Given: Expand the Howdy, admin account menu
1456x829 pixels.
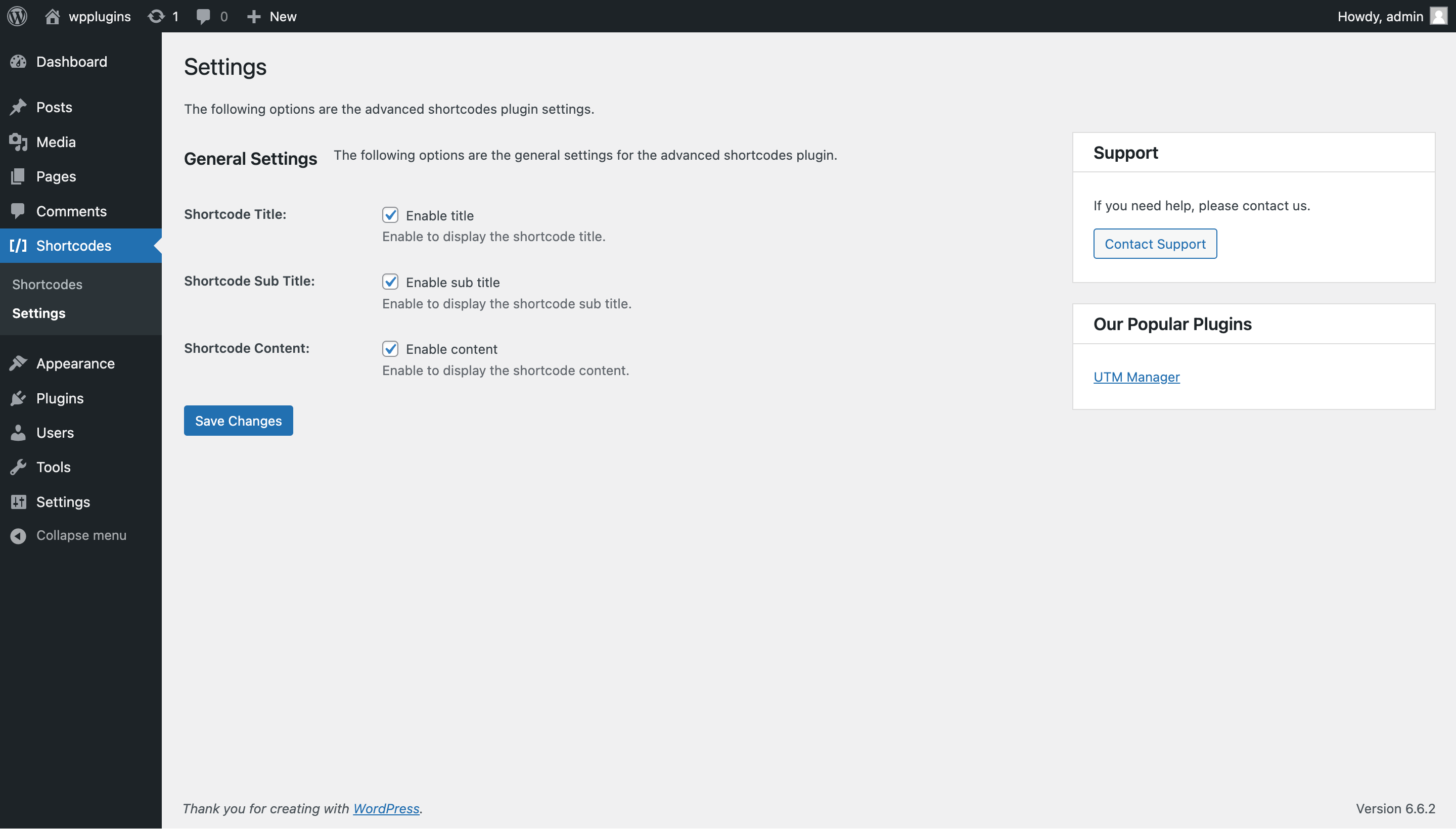Looking at the screenshot, I should click(x=1380, y=16).
